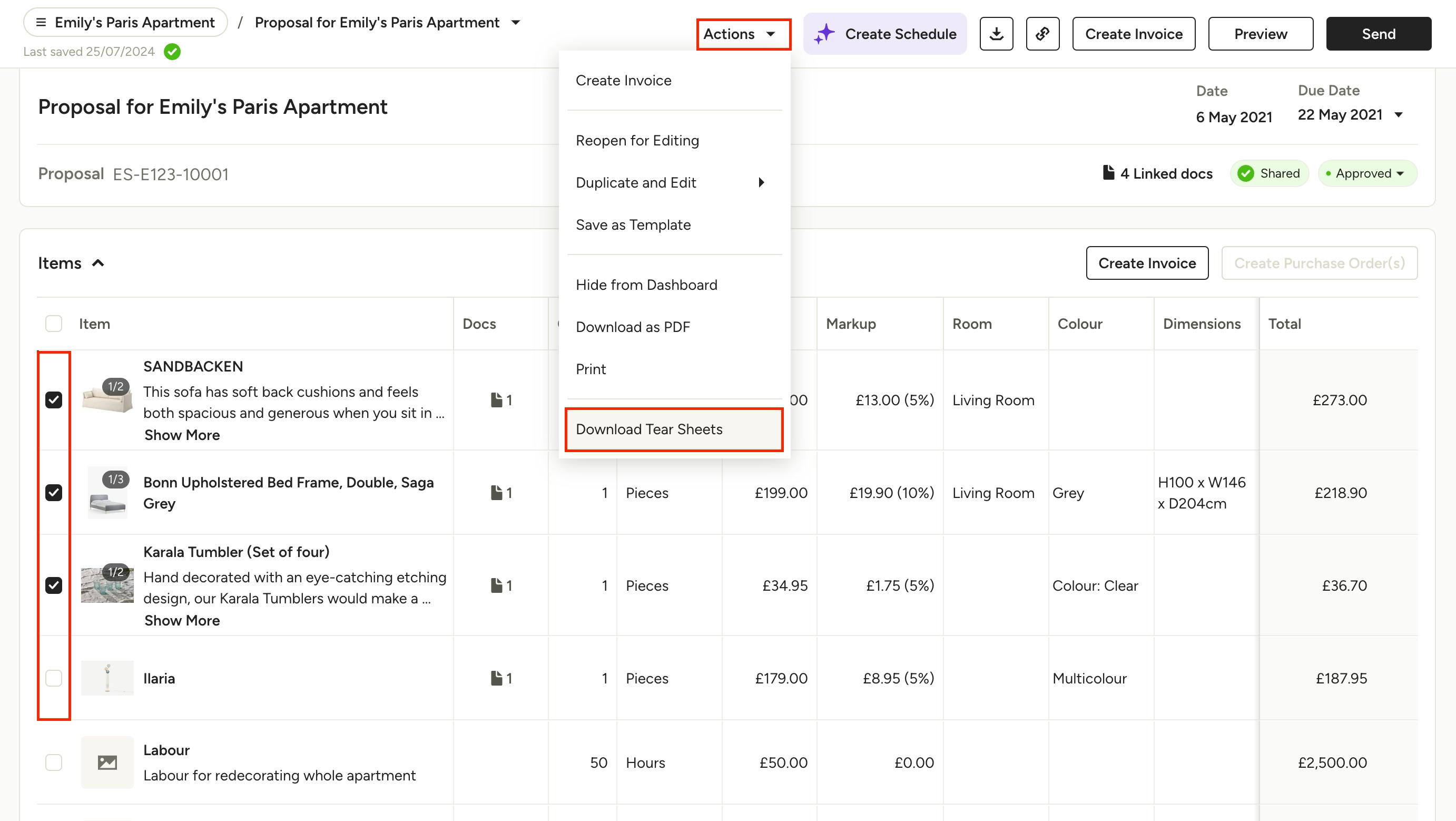
Task: Uncheck the SANDBACKEN row checkbox
Action: [x=54, y=400]
